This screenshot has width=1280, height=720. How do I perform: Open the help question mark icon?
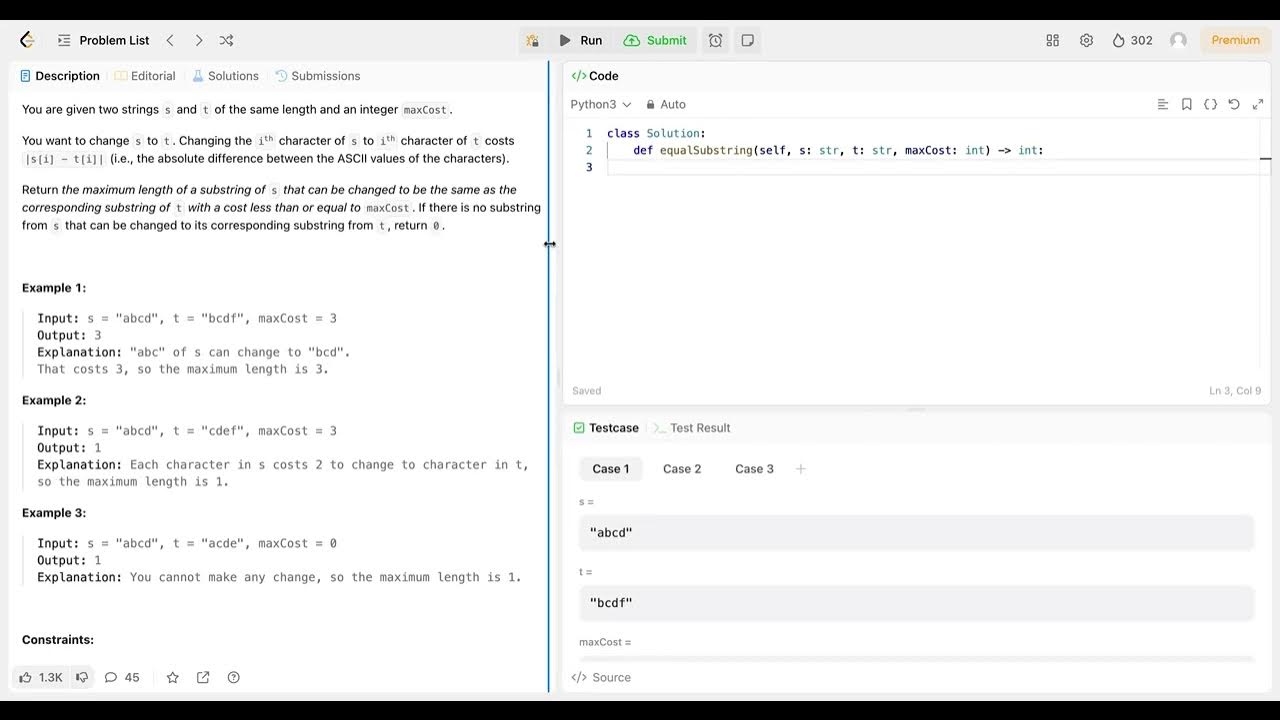[x=233, y=677]
